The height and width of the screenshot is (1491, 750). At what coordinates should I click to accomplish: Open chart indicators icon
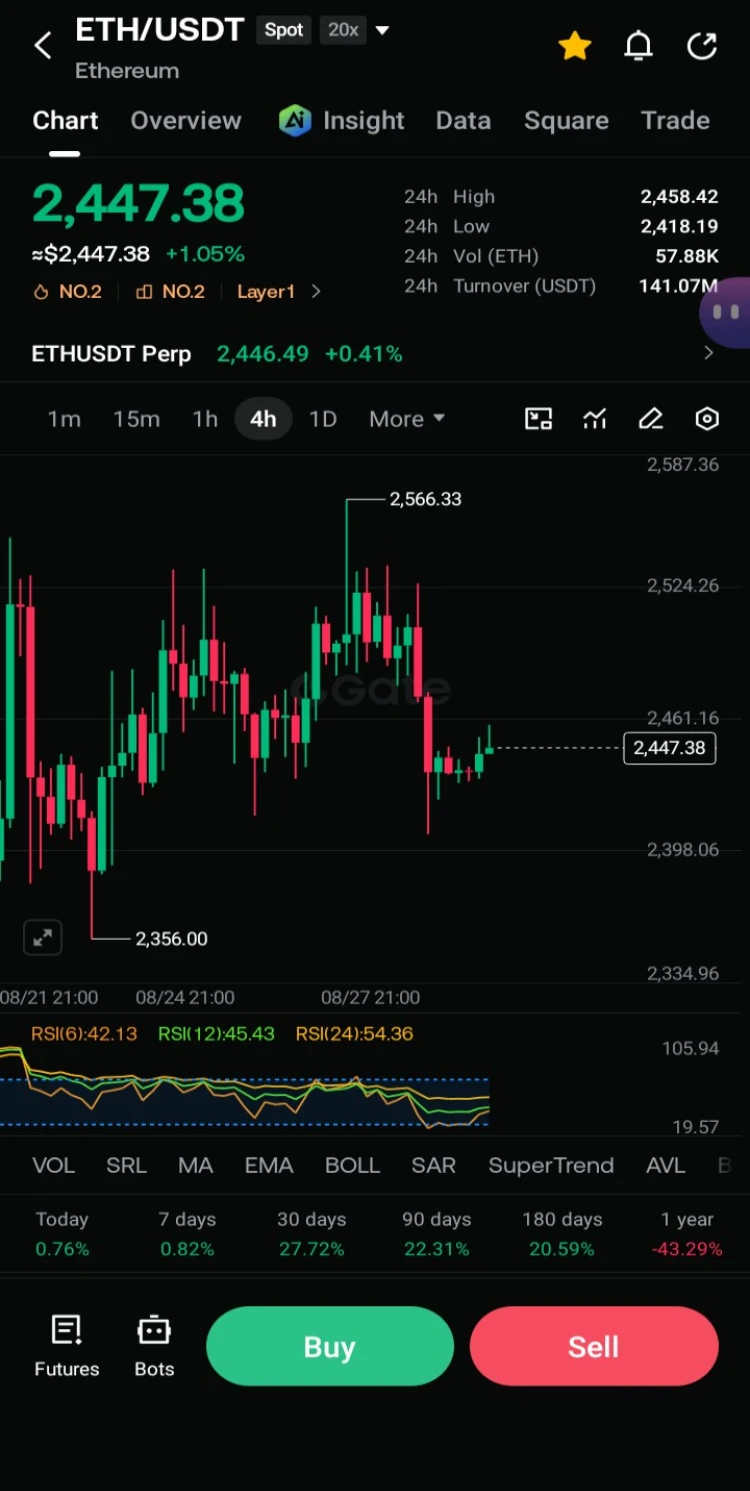click(595, 419)
